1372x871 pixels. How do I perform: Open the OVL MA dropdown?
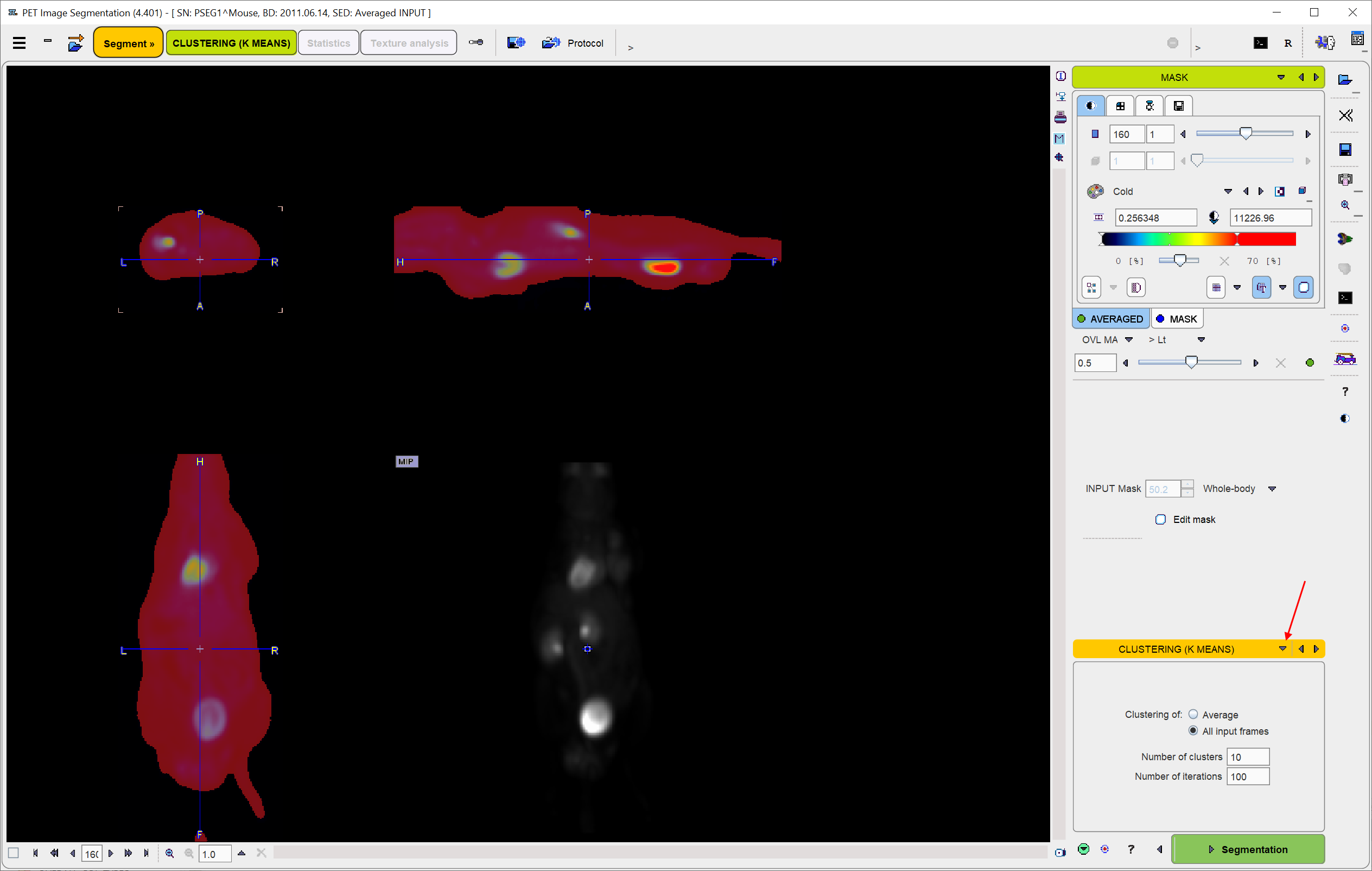[1128, 340]
